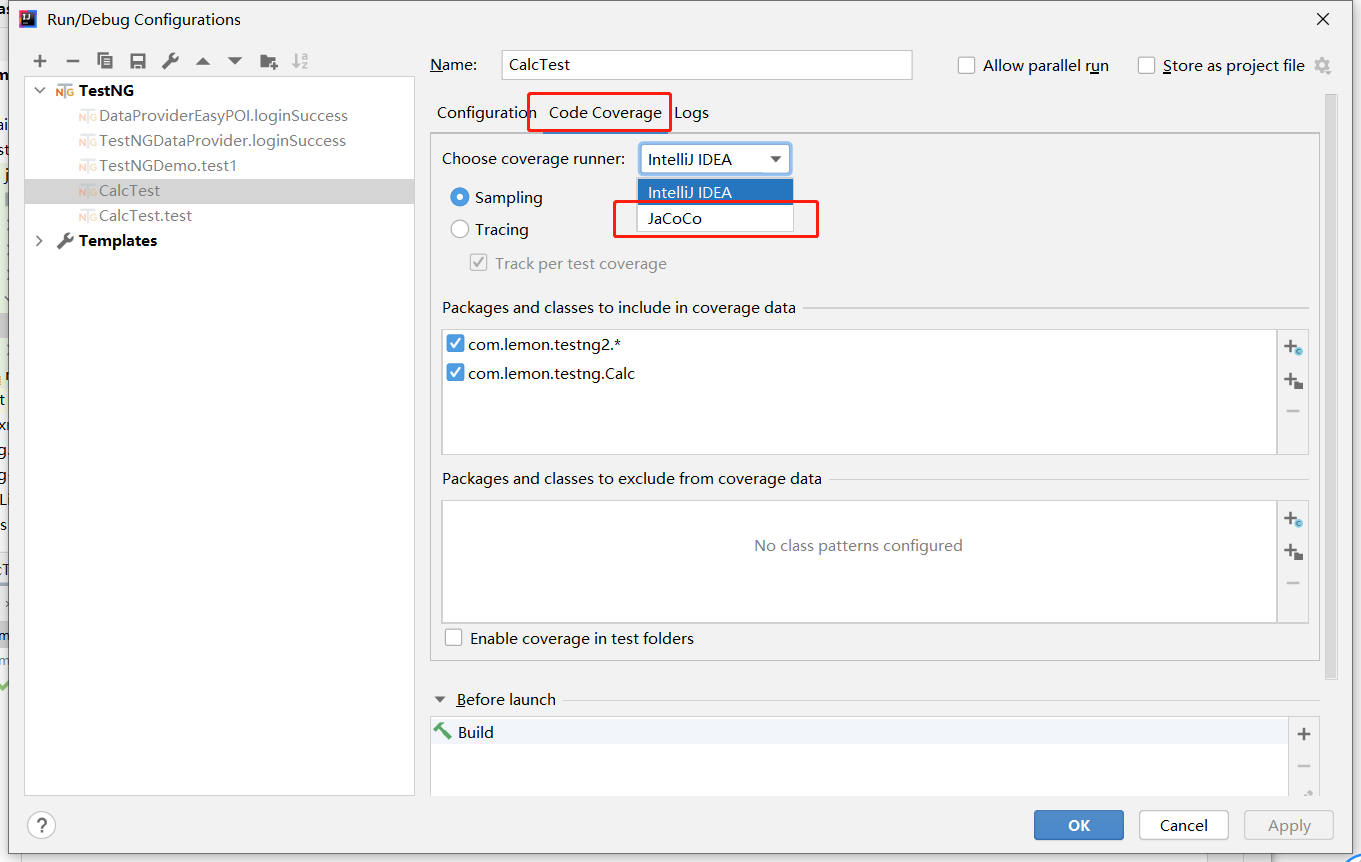1361x862 pixels.
Task: Click the Copy Configuration icon
Action: pyautogui.click(x=105, y=62)
